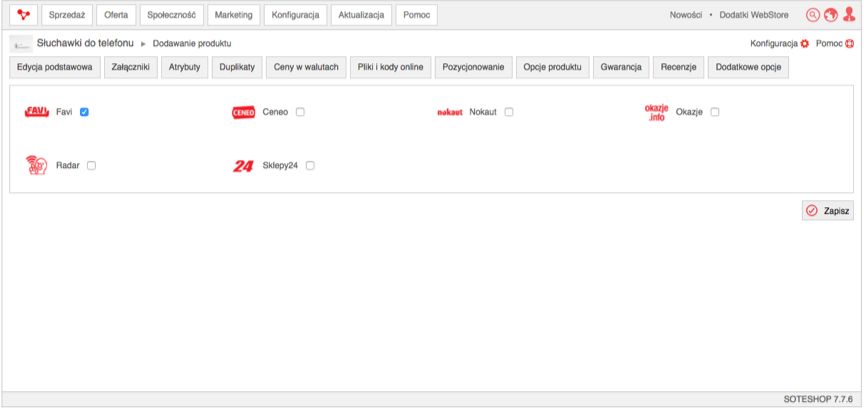Click the Pomoc link below header
This screenshot has height=410, width=864.
pos(829,44)
